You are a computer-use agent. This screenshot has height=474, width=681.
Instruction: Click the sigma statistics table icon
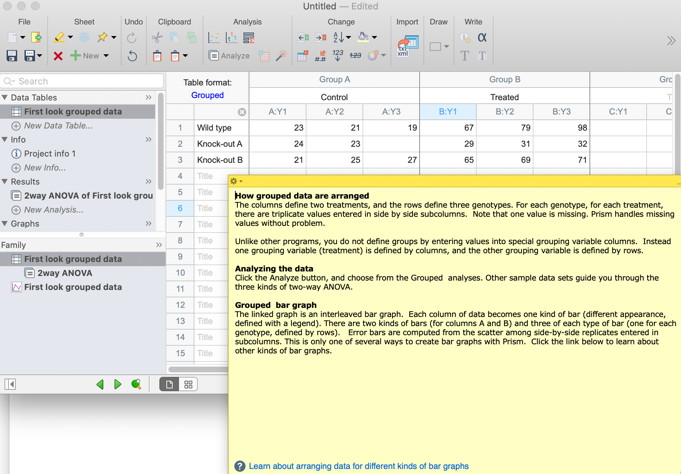tap(248, 38)
